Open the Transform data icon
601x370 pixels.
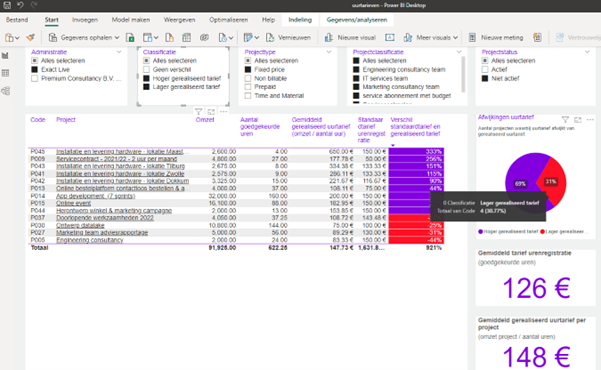[x=248, y=38]
